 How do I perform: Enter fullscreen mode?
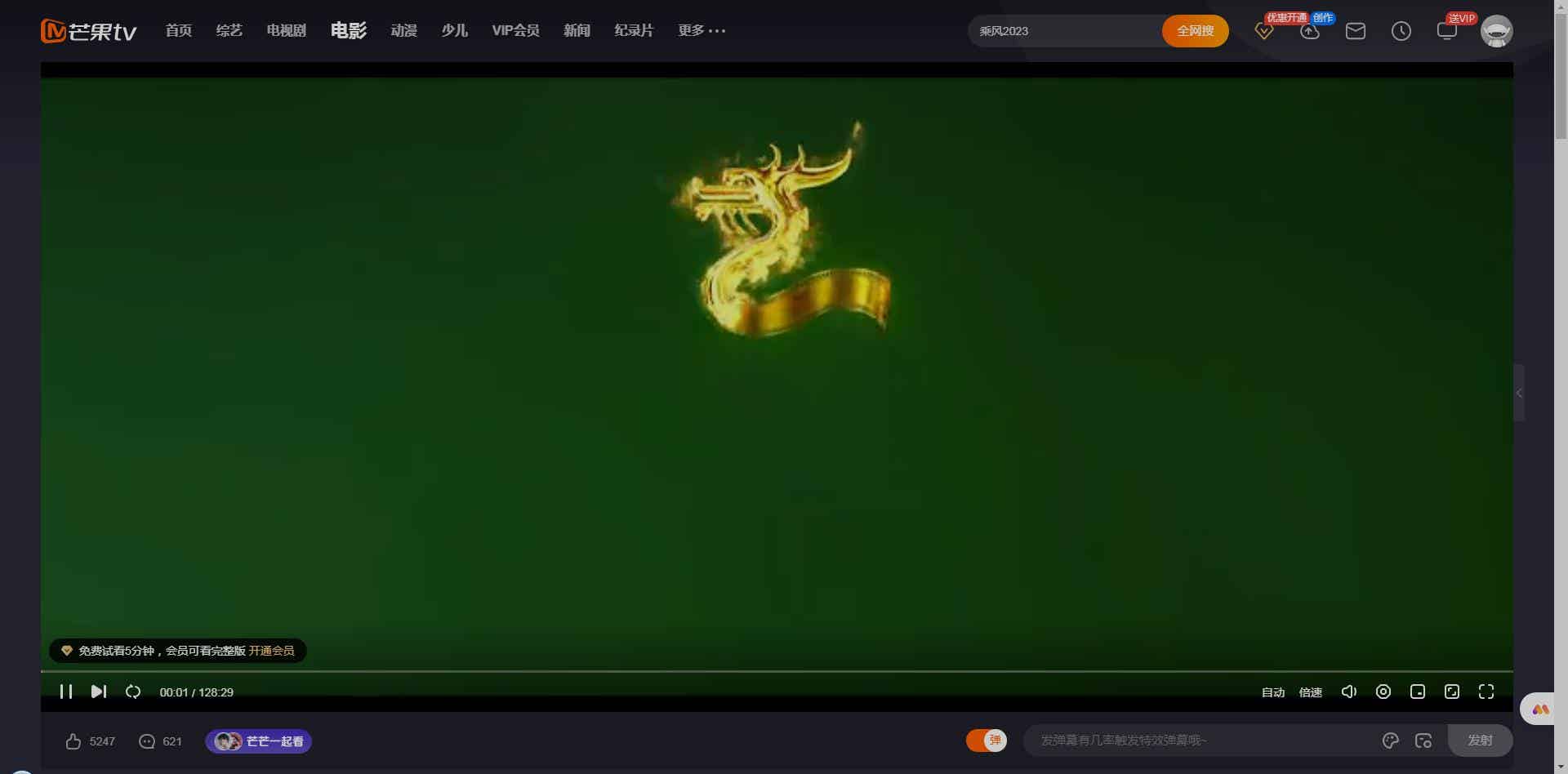click(x=1486, y=692)
